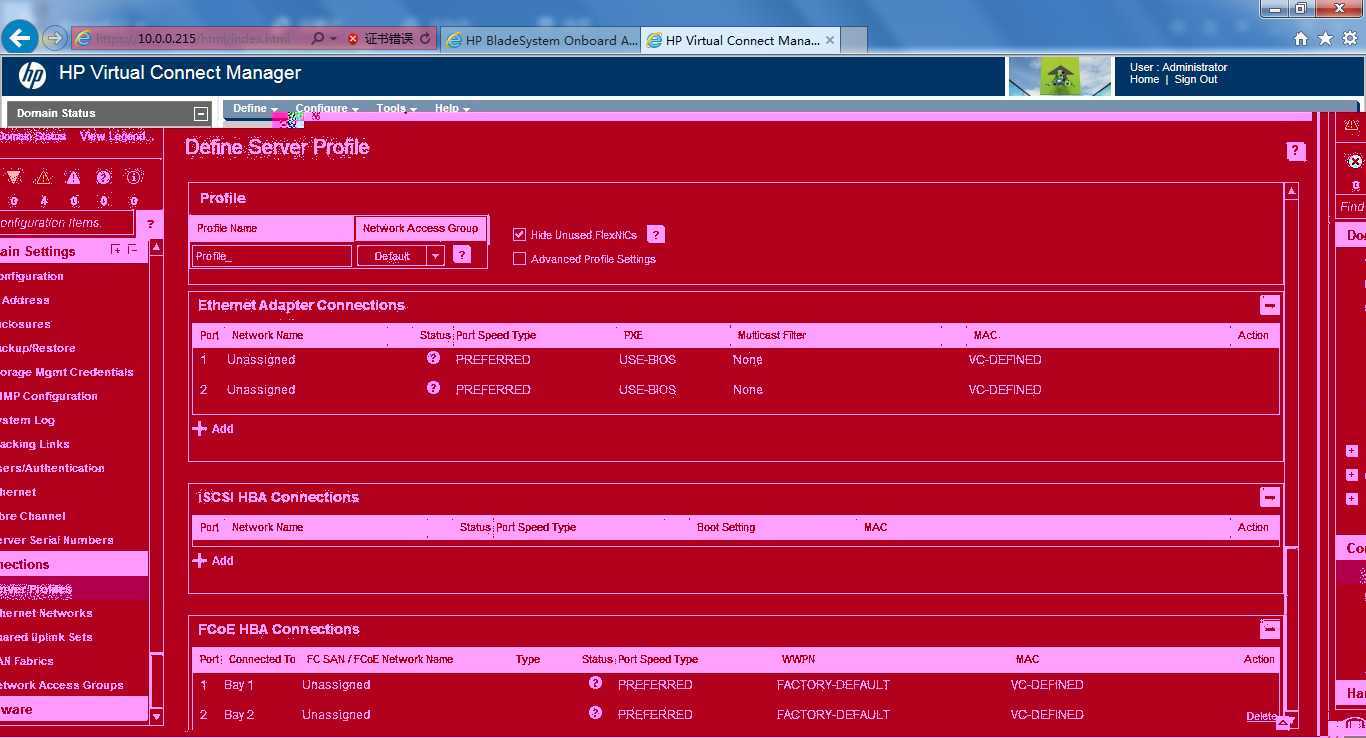
Task: Go back with the browser back arrow
Action: pyautogui.click(x=20, y=38)
